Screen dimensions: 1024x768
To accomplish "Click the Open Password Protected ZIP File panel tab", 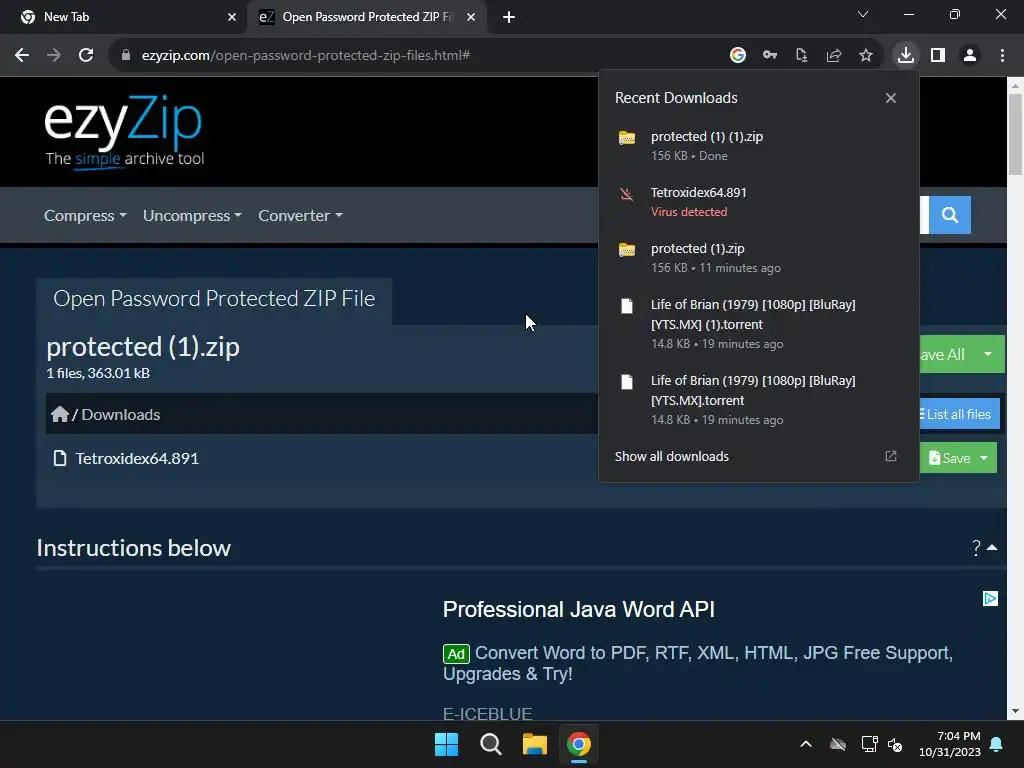I will [x=214, y=299].
